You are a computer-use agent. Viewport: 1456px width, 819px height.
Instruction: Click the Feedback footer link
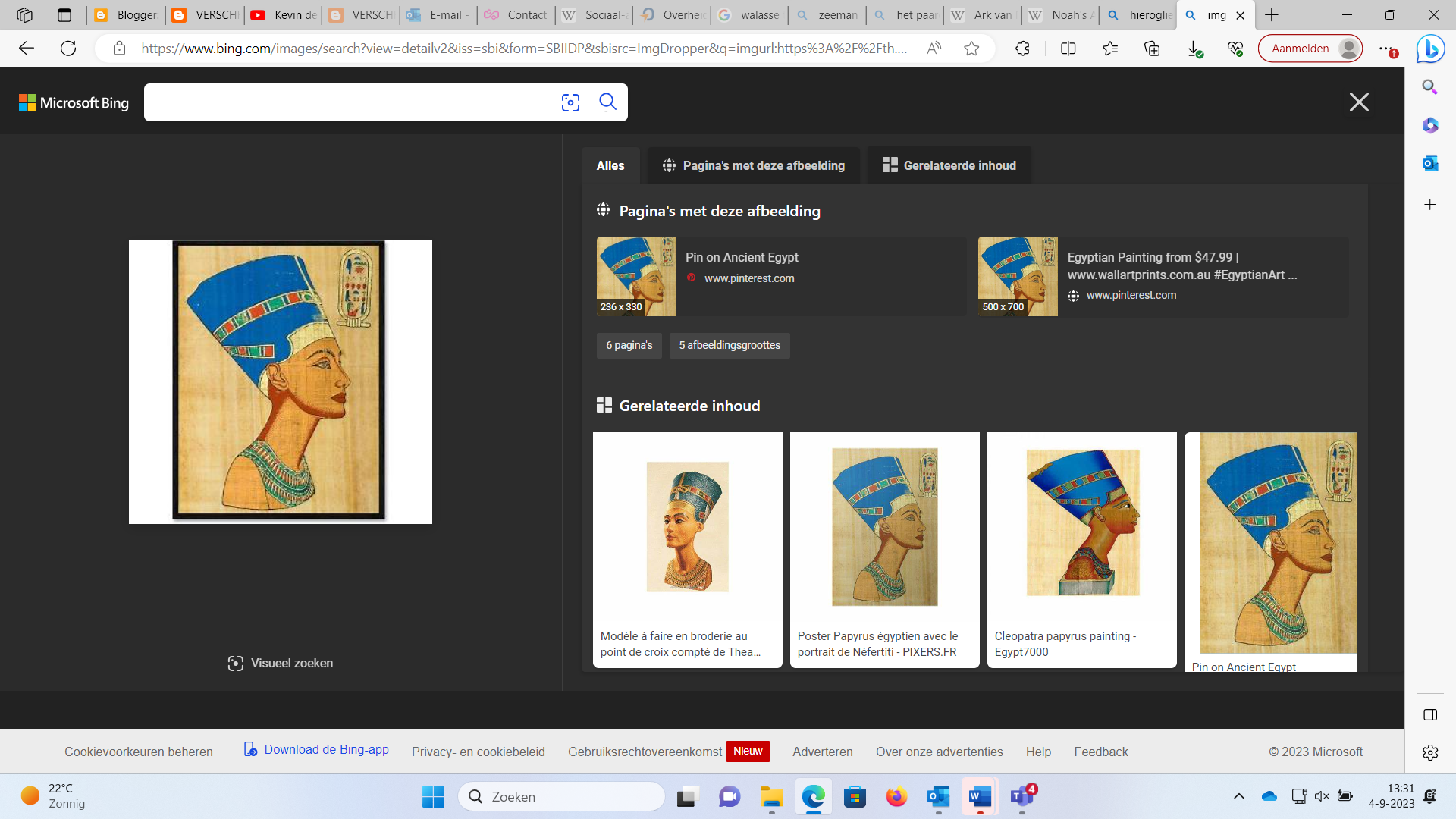(x=1101, y=752)
